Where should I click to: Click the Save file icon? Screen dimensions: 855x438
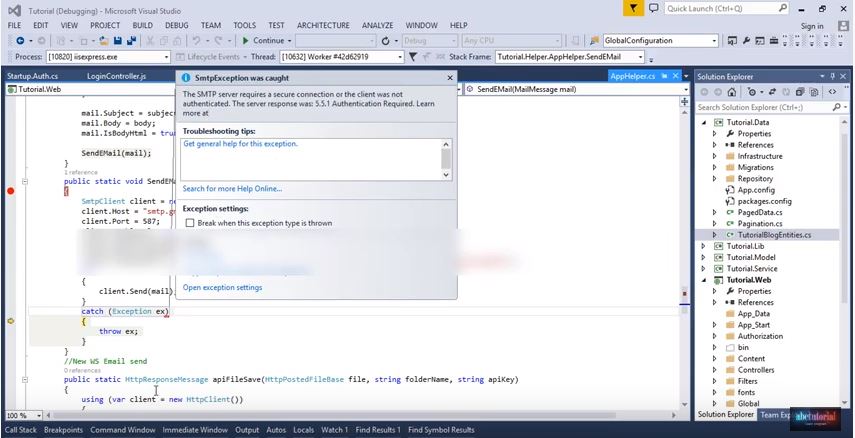[117, 41]
